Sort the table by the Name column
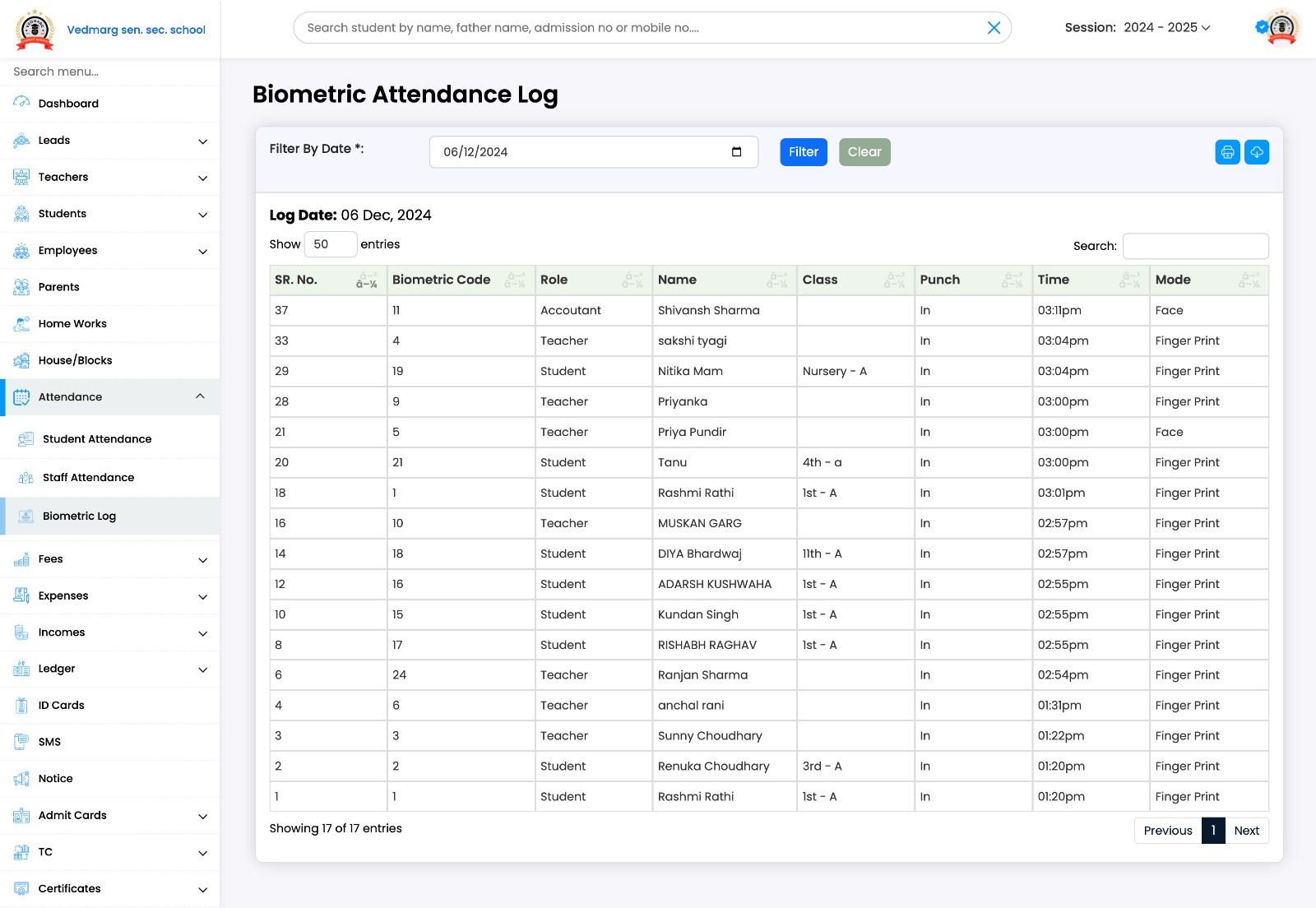The height and width of the screenshot is (908, 1316). 677,280
